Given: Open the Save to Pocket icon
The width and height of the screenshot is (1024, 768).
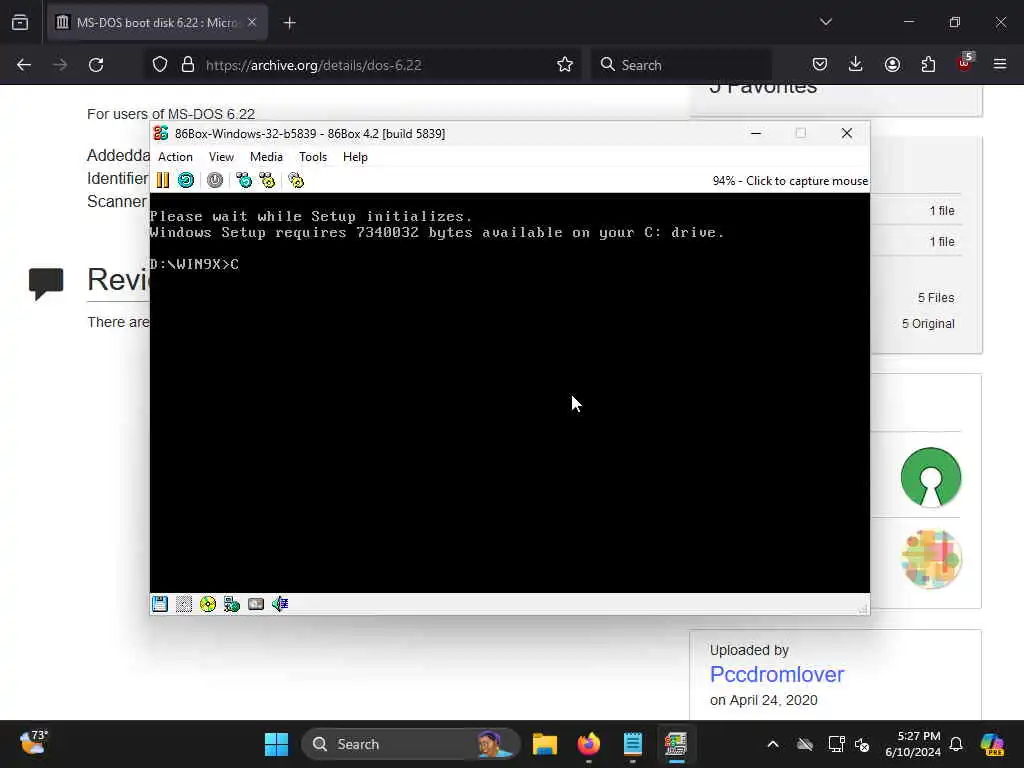Looking at the screenshot, I should 820,64.
